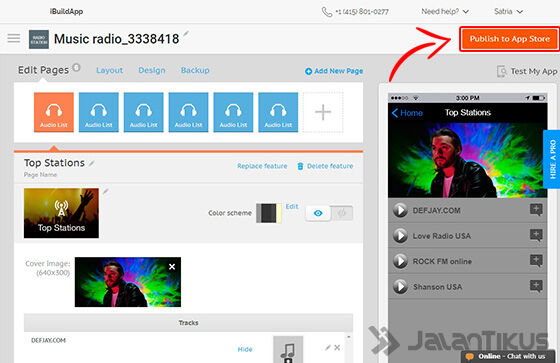Click the phone number icon
Viewport: 560px width, 363px height.
pos(326,12)
